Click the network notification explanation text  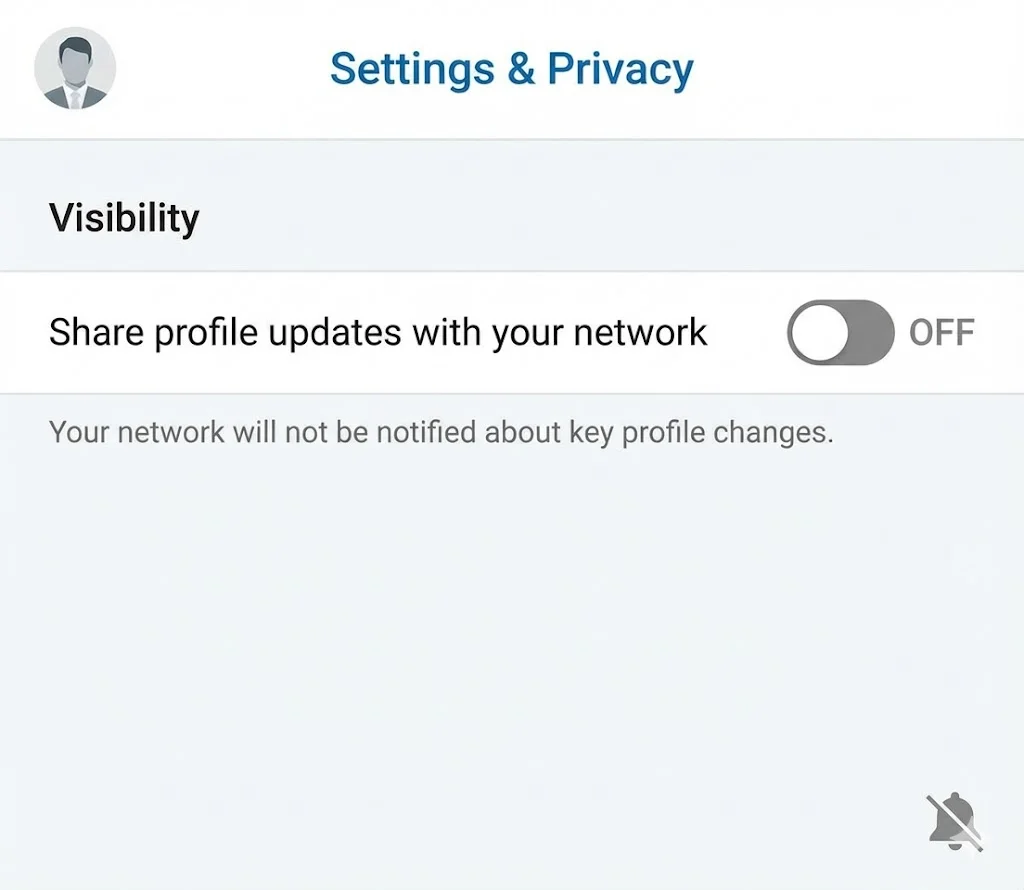point(441,432)
